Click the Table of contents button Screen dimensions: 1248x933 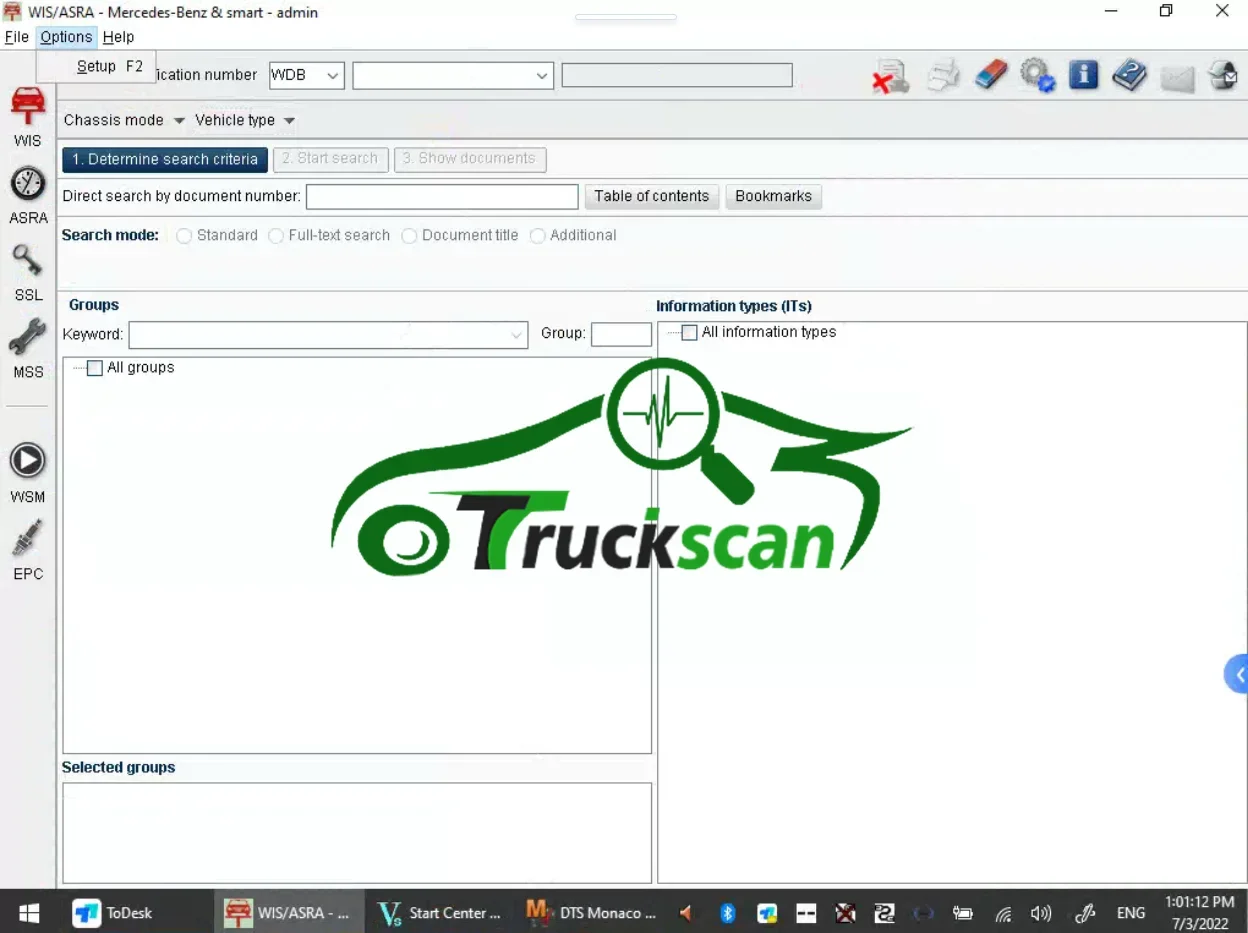(x=651, y=196)
